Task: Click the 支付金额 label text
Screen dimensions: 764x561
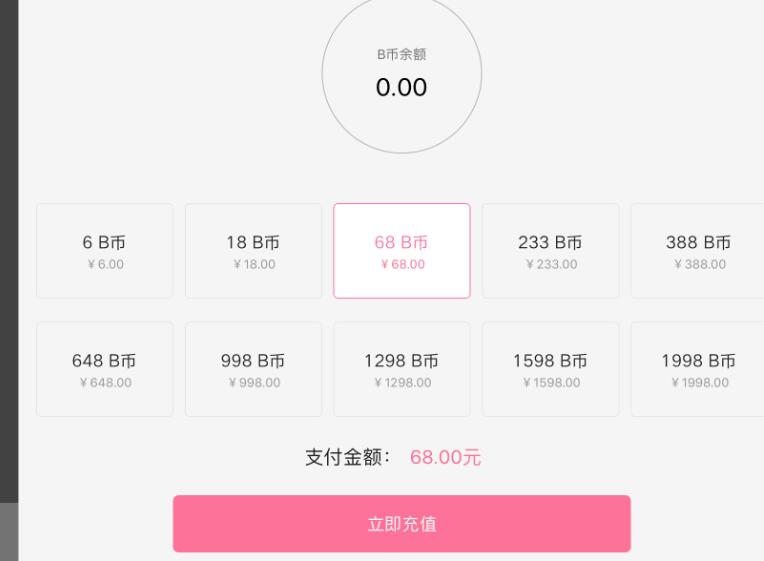Action: [352, 458]
